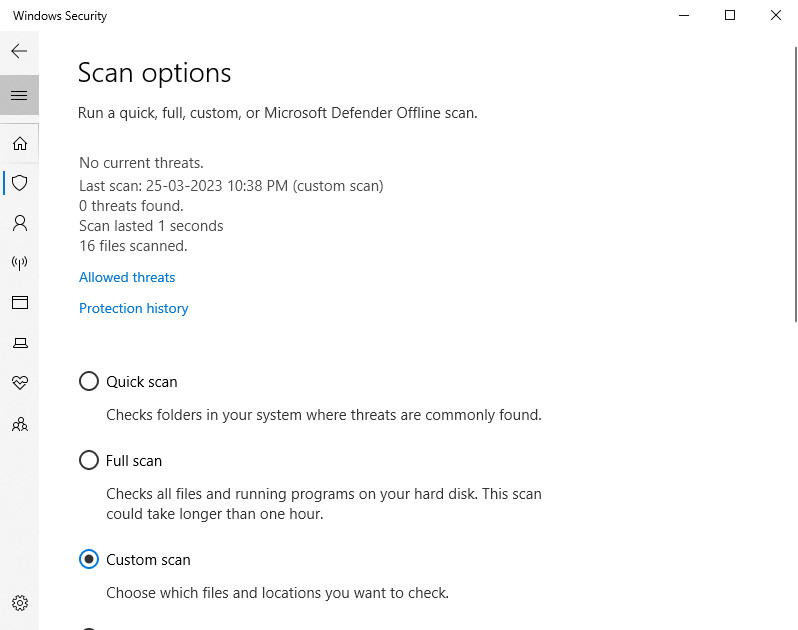Click the Full scan label text
The width and height of the screenshot is (798, 630).
coord(134,461)
